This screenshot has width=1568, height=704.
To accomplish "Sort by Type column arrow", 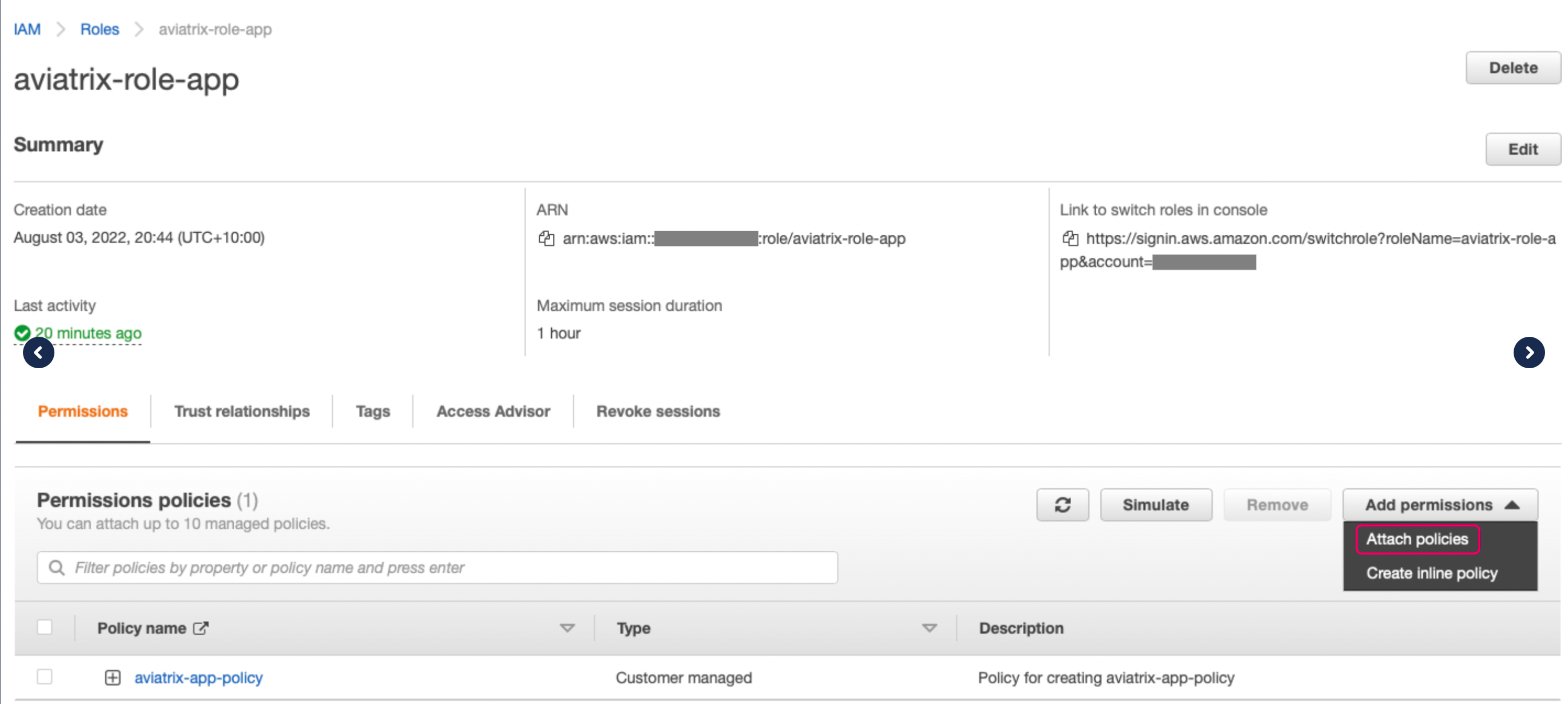I will click(928, 628).
